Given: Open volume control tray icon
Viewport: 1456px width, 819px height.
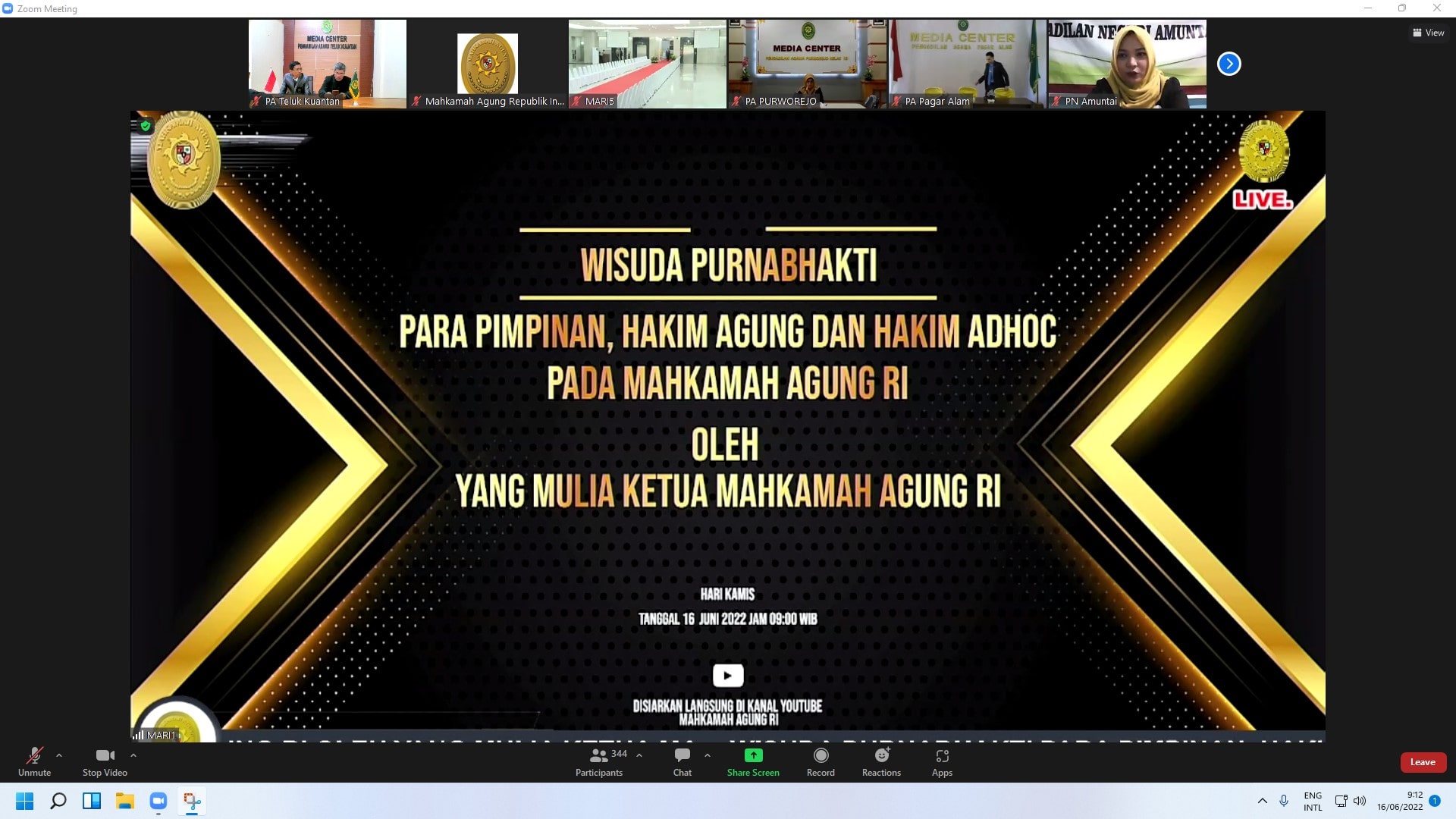Looking at the screenshot, I should coord(1360,801).
